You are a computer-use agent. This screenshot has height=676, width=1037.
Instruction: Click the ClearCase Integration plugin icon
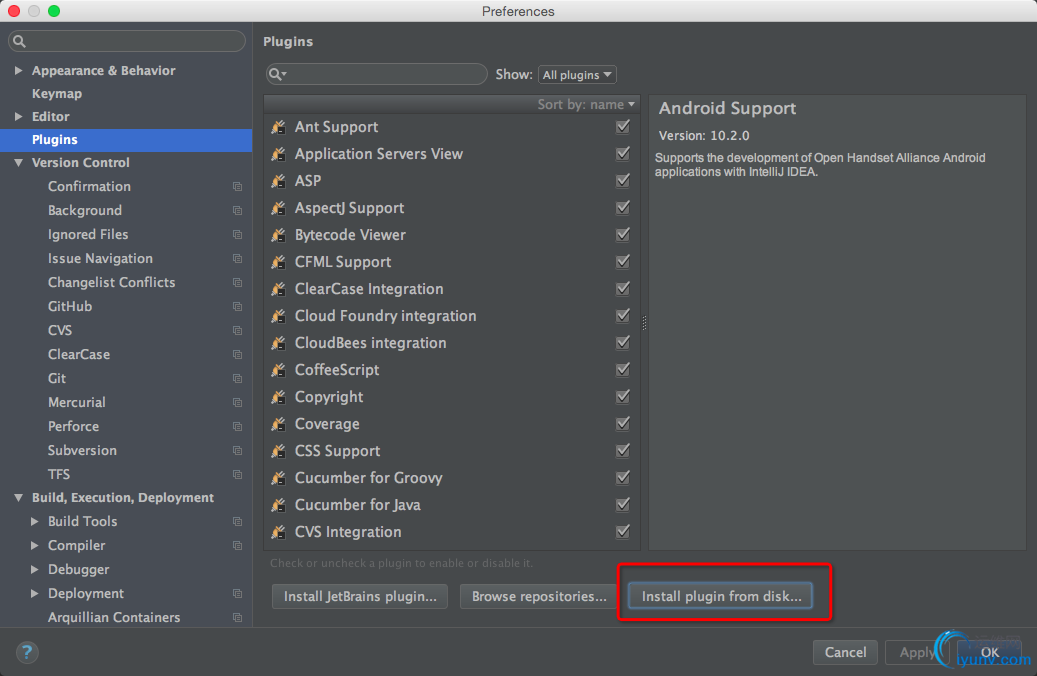278,289
